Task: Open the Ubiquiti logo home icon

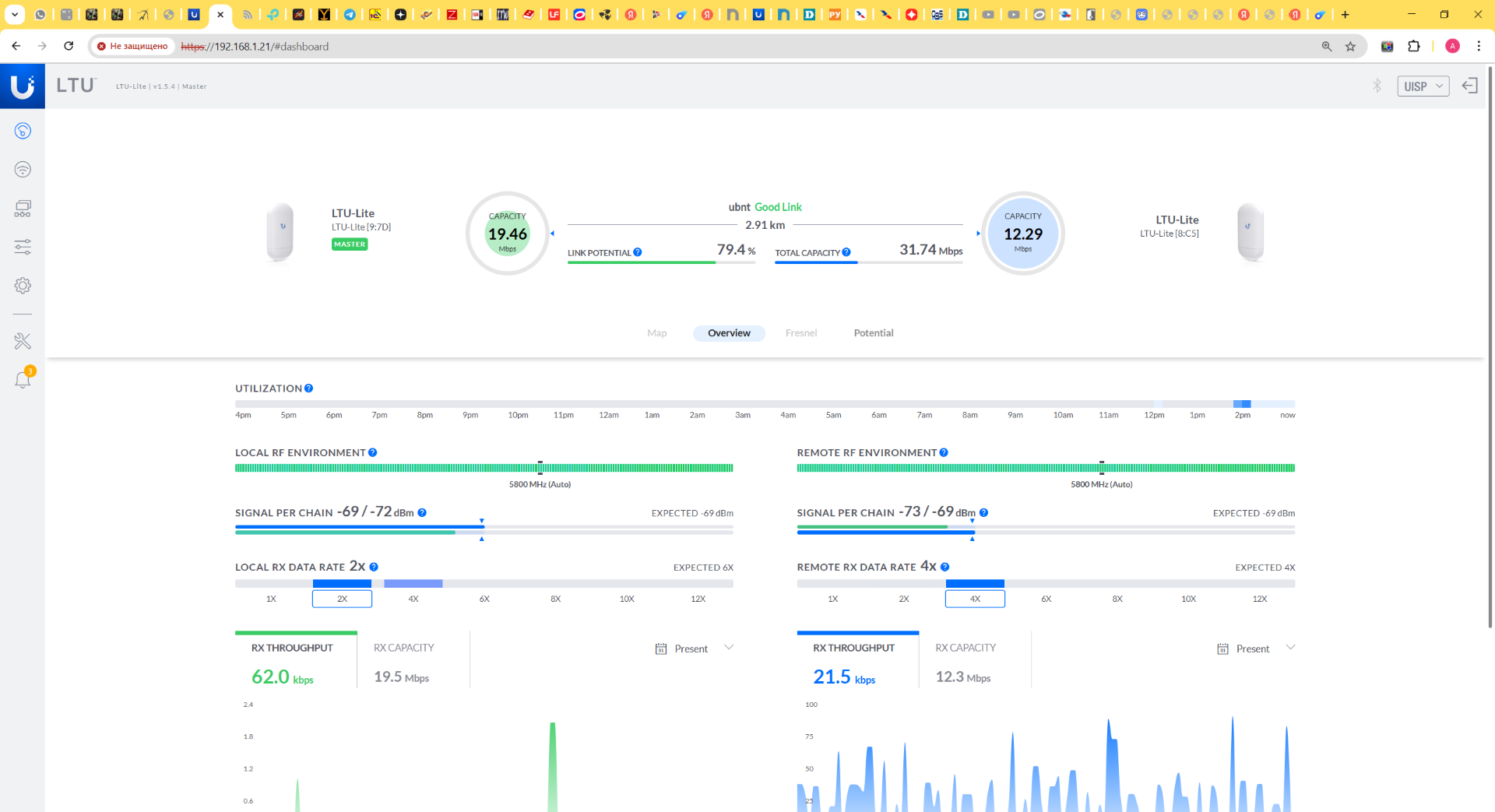Action: [x=23, y=86]
